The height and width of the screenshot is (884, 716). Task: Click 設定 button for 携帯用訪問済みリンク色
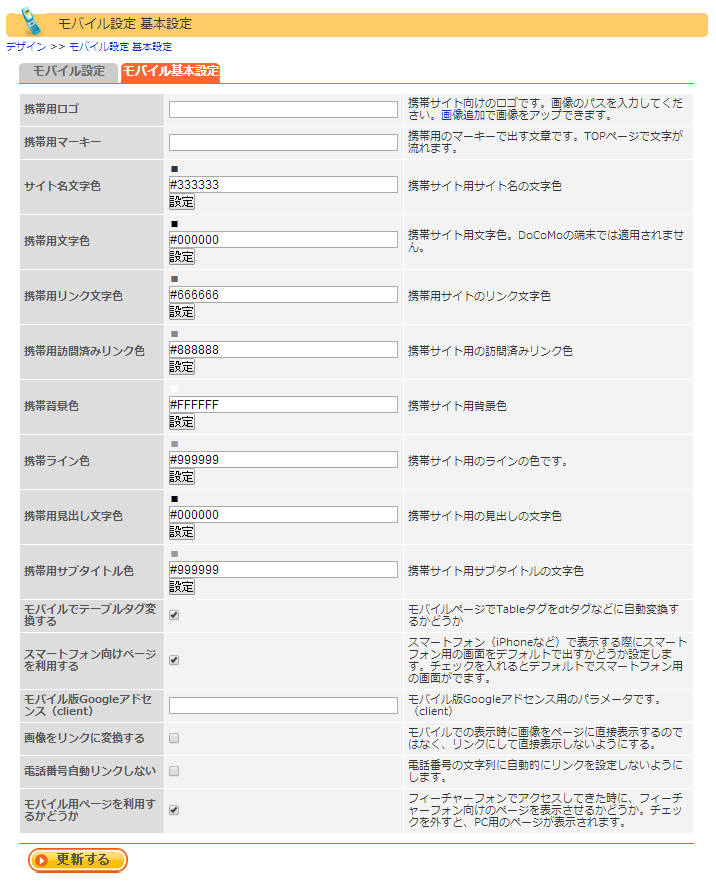[182, 367]
